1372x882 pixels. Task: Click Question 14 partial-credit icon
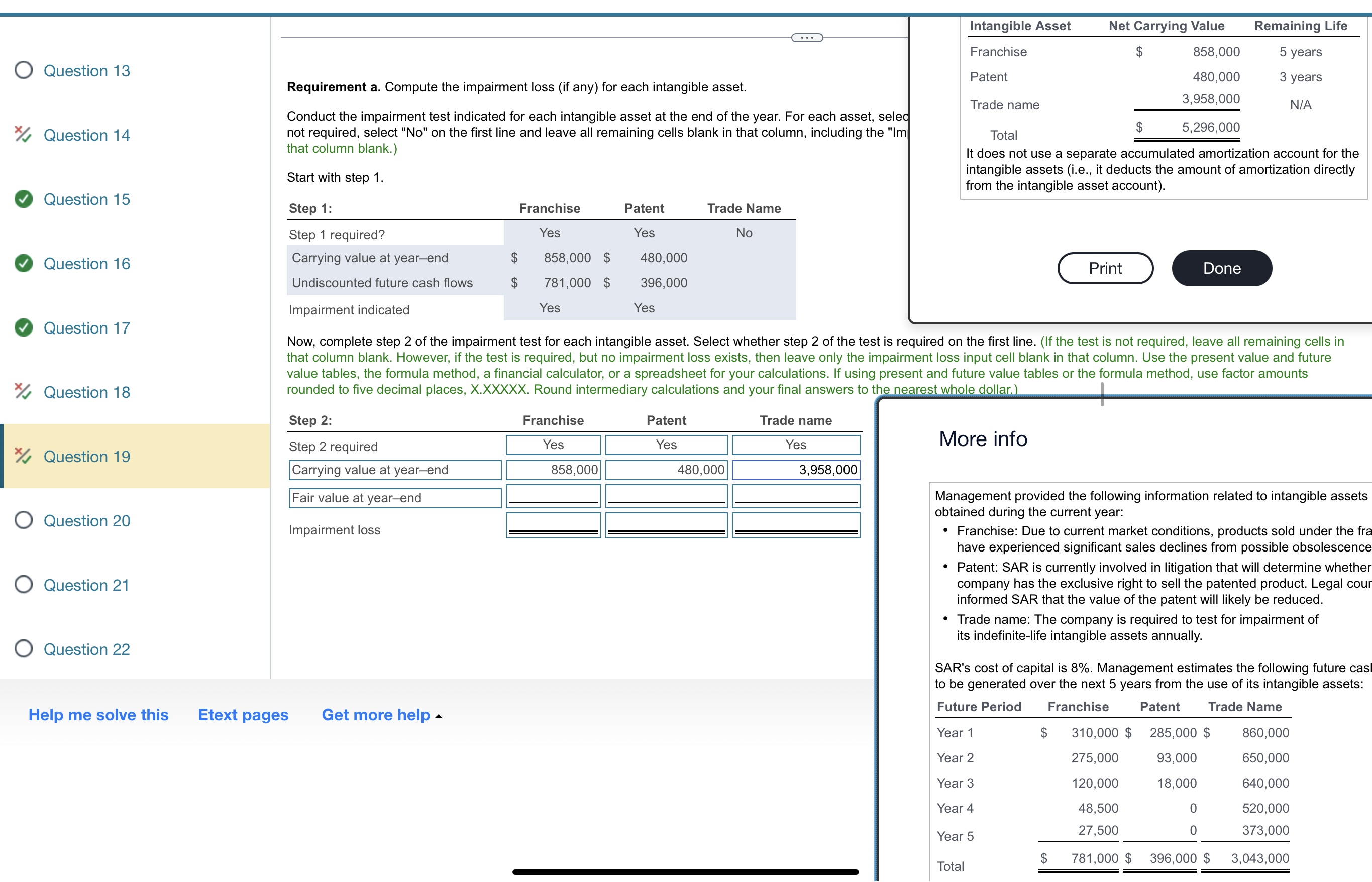(x=23, y=135)
